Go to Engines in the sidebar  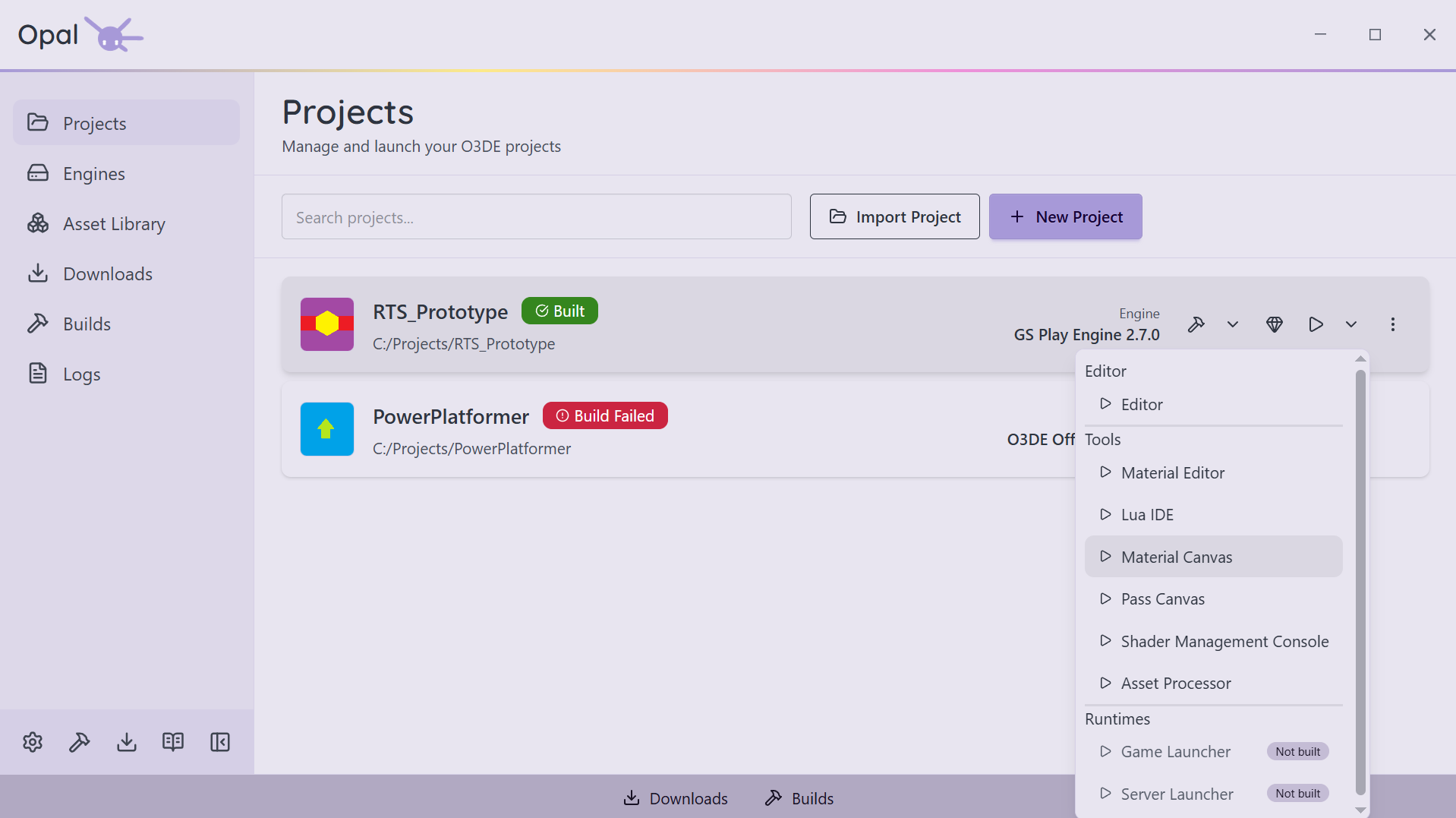click(x=126, y=173)
